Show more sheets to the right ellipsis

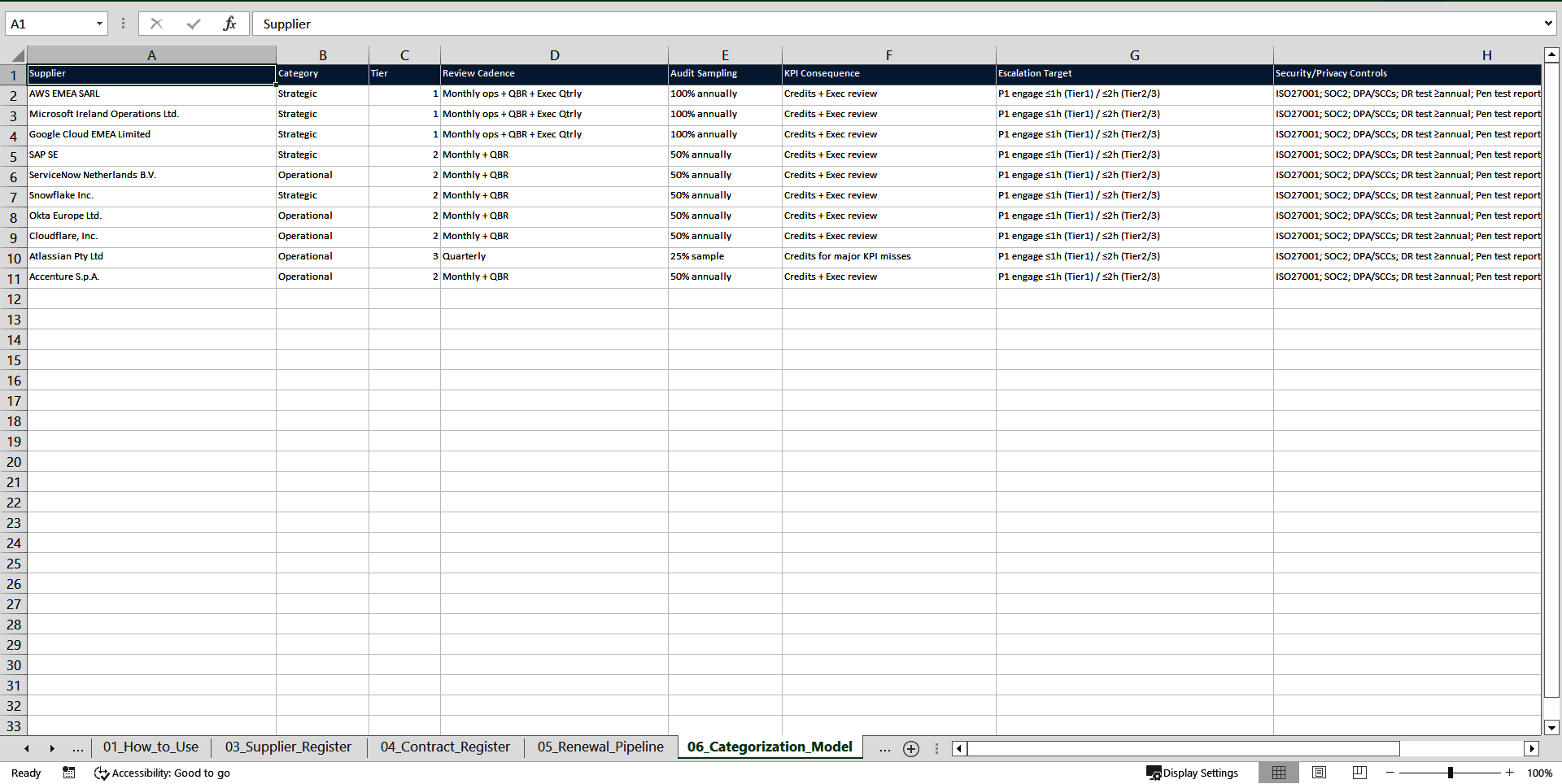coord(884,748)
